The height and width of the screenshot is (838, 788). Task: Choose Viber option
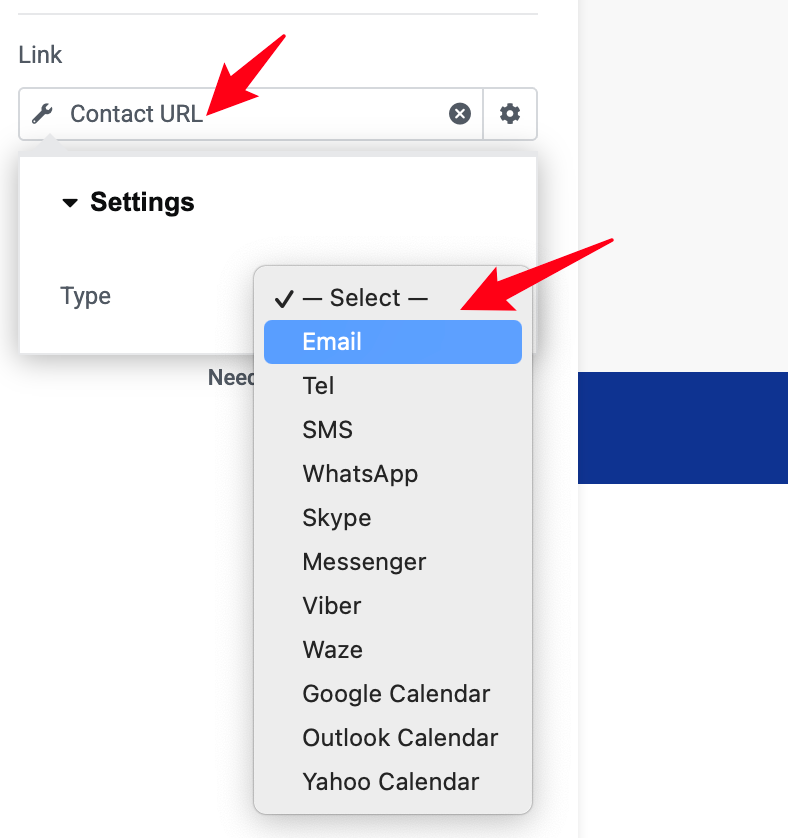tap(393, 606)
